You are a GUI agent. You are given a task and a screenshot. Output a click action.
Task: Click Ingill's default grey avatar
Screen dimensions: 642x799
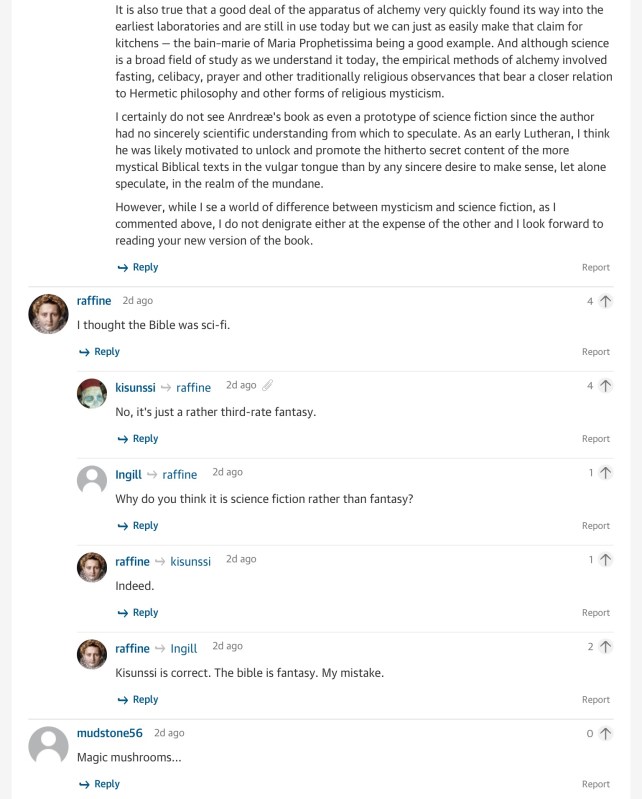92,480
